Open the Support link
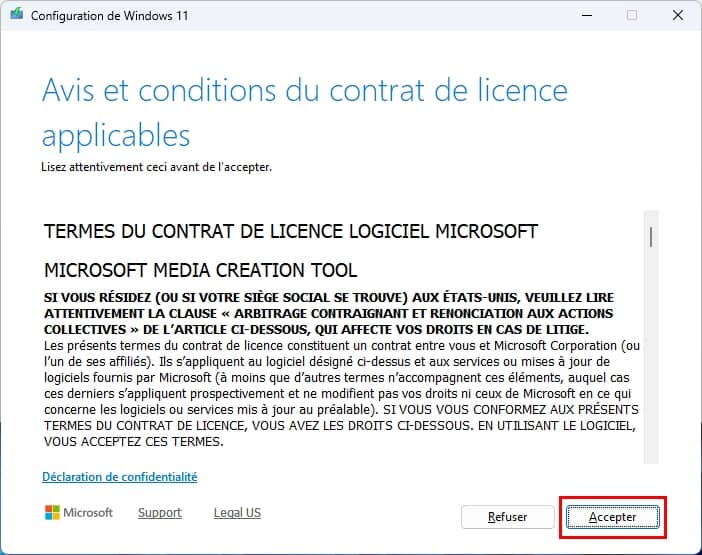Image resolution: width=702 pixels, height=555 pixels. coord(159,513)
